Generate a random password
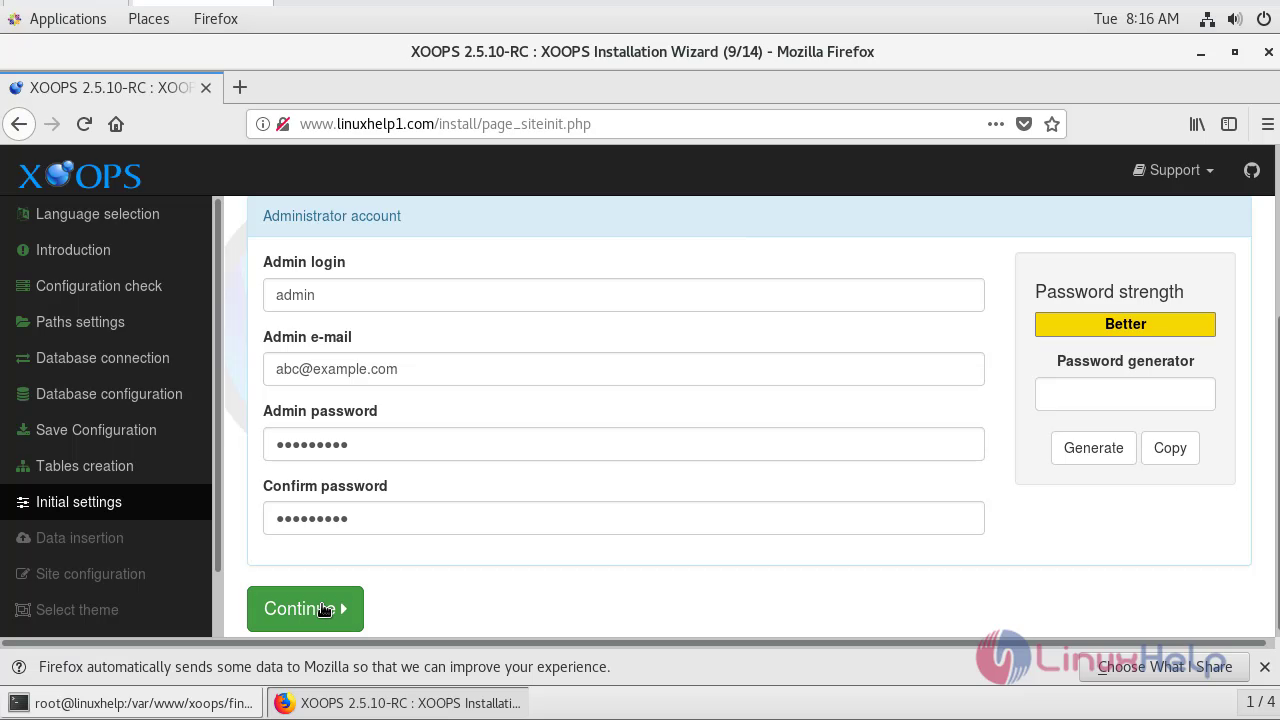Viewport: 1280px width, 720px height. (x=1093, y=448)
